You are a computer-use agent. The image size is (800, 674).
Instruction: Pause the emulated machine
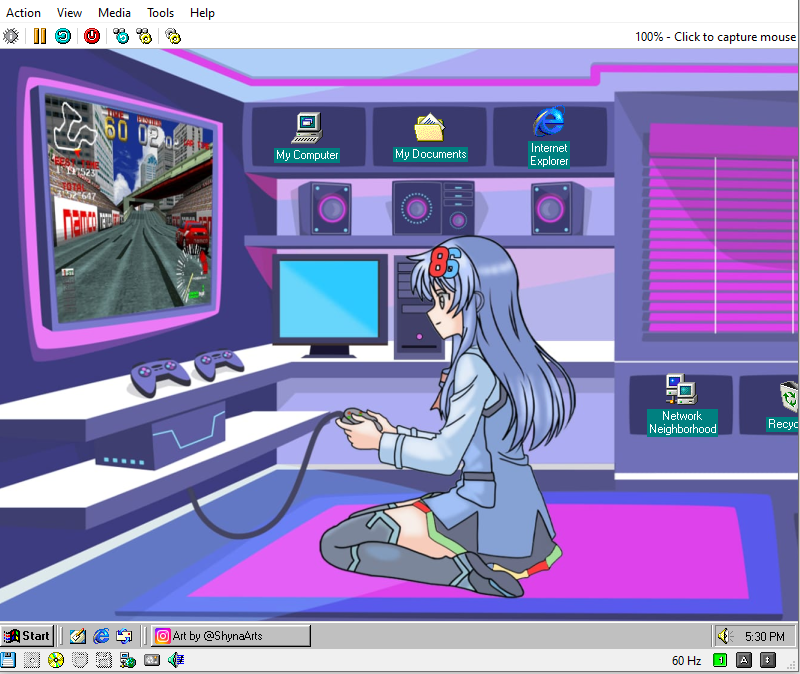tap(40, 36)
